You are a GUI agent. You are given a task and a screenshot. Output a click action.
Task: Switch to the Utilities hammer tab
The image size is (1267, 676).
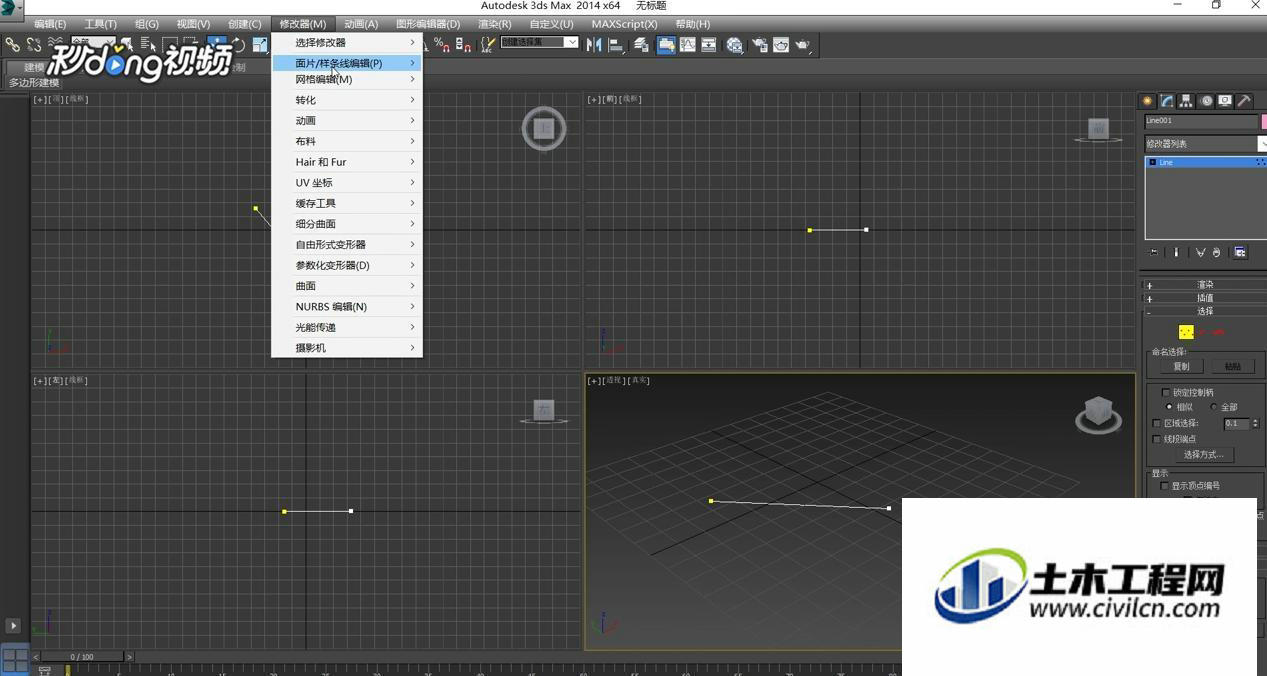tap(1244, 101)
